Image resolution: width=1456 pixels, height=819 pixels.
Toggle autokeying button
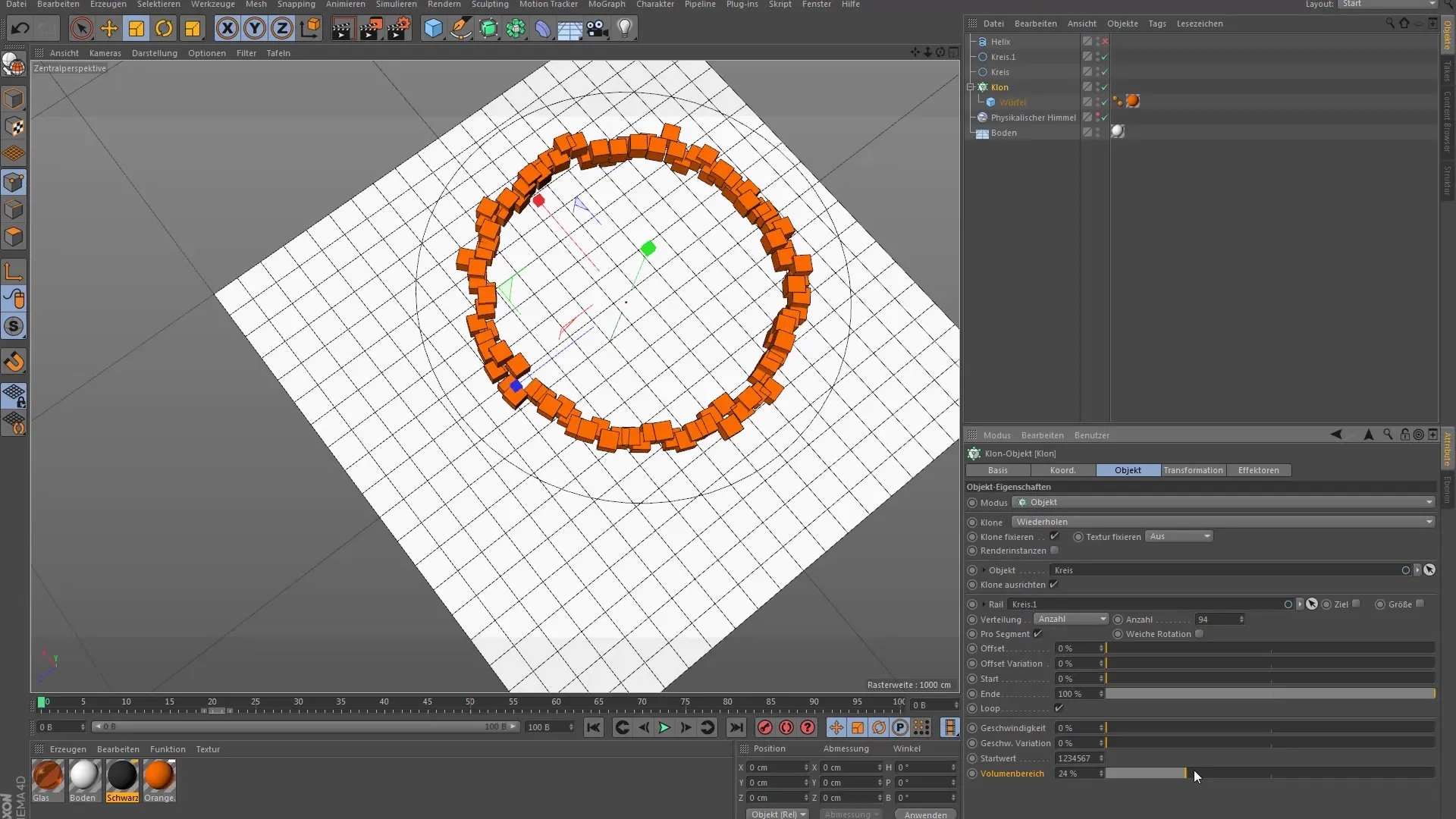tap(786, 728)
